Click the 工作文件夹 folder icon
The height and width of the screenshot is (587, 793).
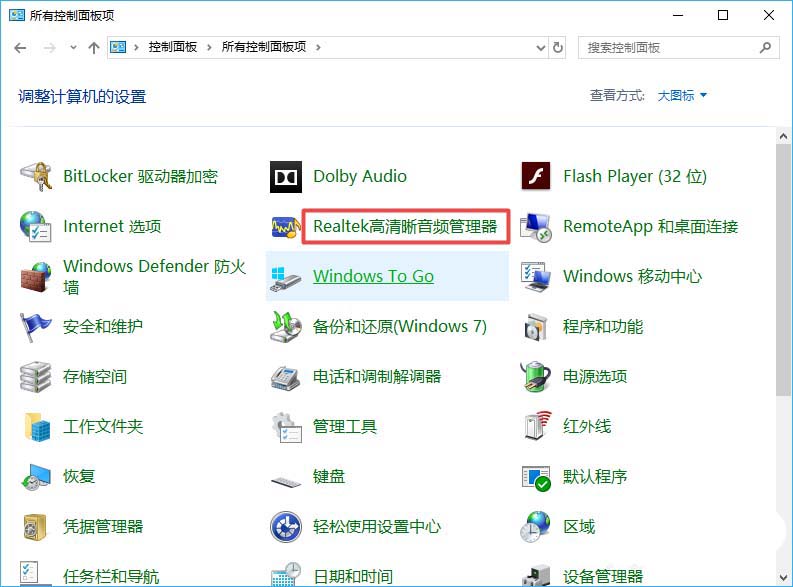click(x=37, y=427)
